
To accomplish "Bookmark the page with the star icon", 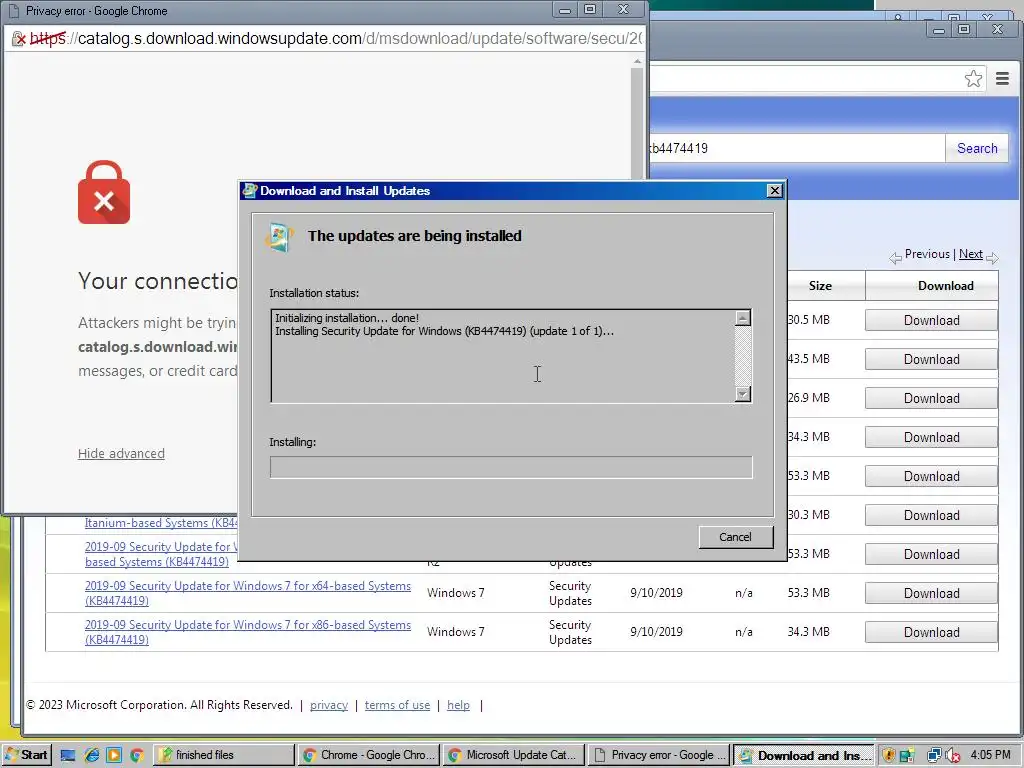I will tap(973, 79).
